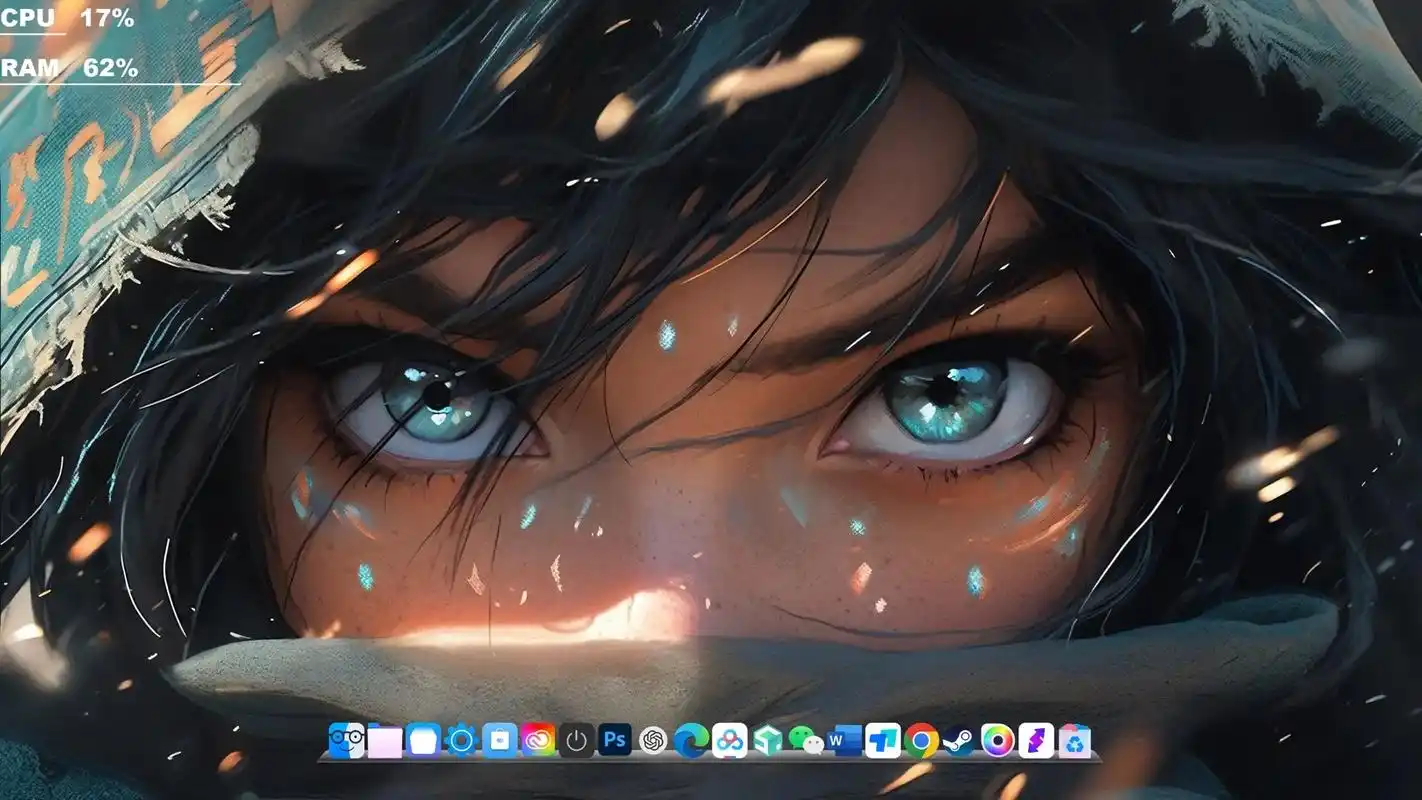The height and width of the screenshot is (800, 1422).
Task: Open Baidu Netdisk cloud icon
Action: [730, 741]
